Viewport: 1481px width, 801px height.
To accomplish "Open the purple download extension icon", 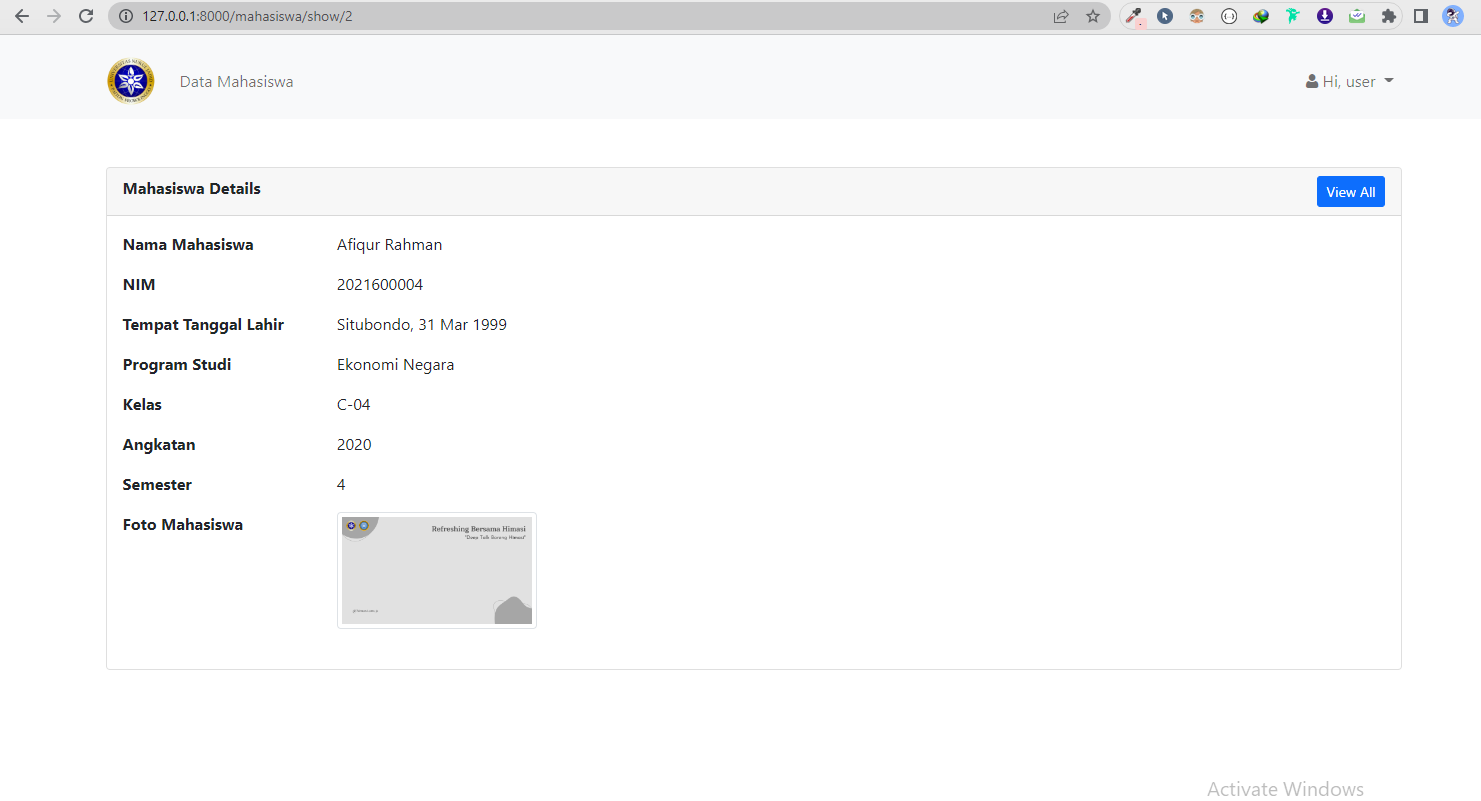I will pos(1325,16).
